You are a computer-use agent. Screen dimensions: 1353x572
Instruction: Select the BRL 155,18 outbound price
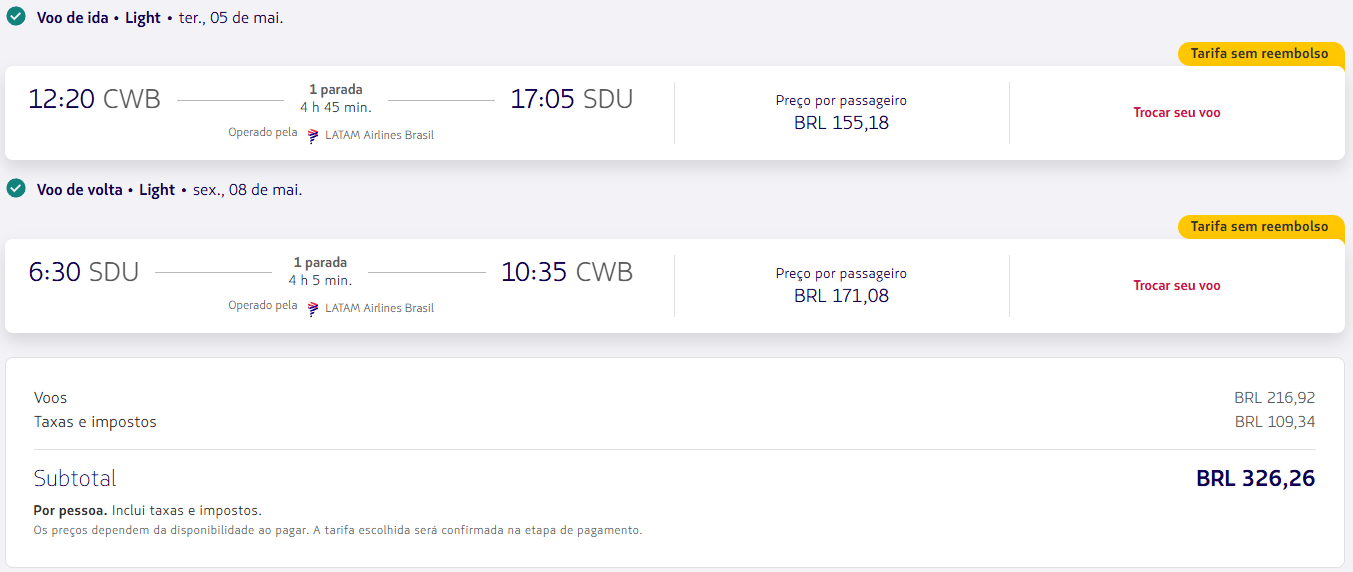coord(841,123)
